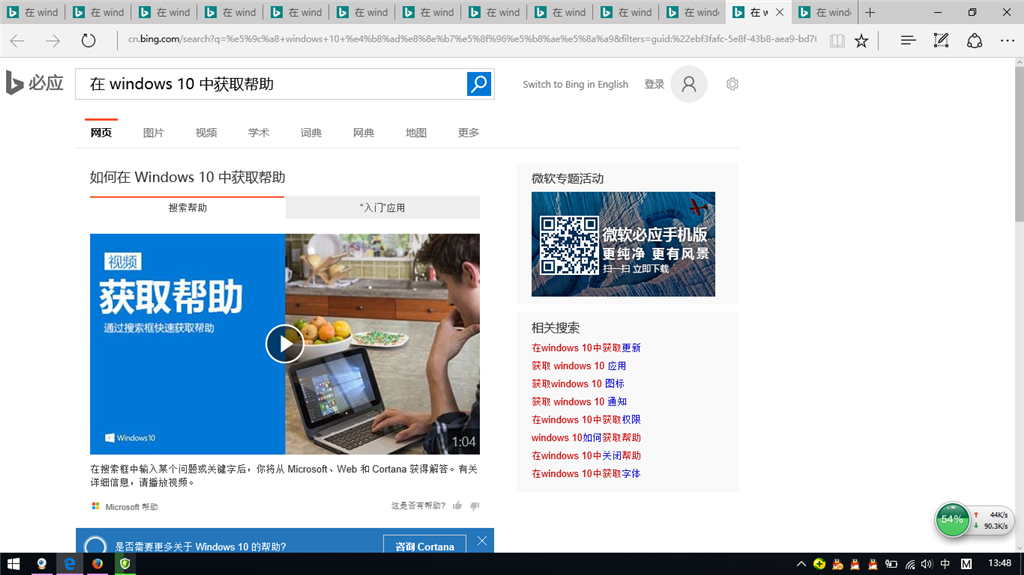Image resolution: width=1024 pixels, height=575 pixels.
Task: Open related search windows 10如何获取帮助
Action: coord(586,438)
